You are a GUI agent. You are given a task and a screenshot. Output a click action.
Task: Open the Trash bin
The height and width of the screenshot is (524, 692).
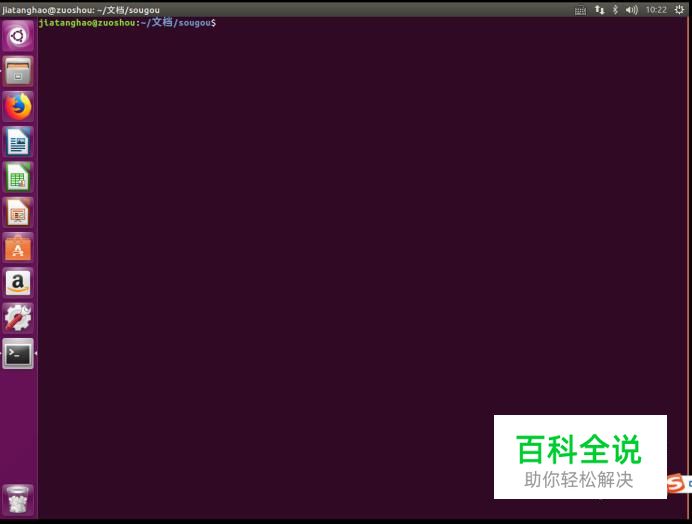[x=18, y=499]
